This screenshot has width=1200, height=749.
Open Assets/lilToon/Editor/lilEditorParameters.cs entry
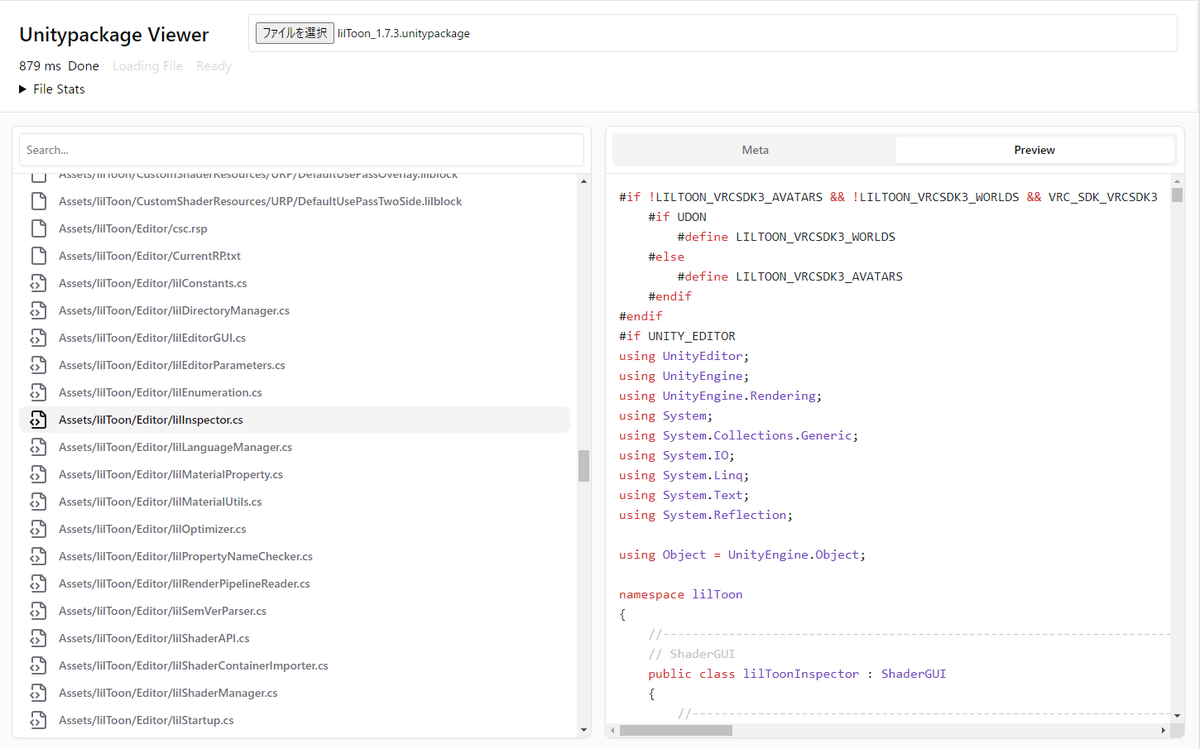click(294, 365)
